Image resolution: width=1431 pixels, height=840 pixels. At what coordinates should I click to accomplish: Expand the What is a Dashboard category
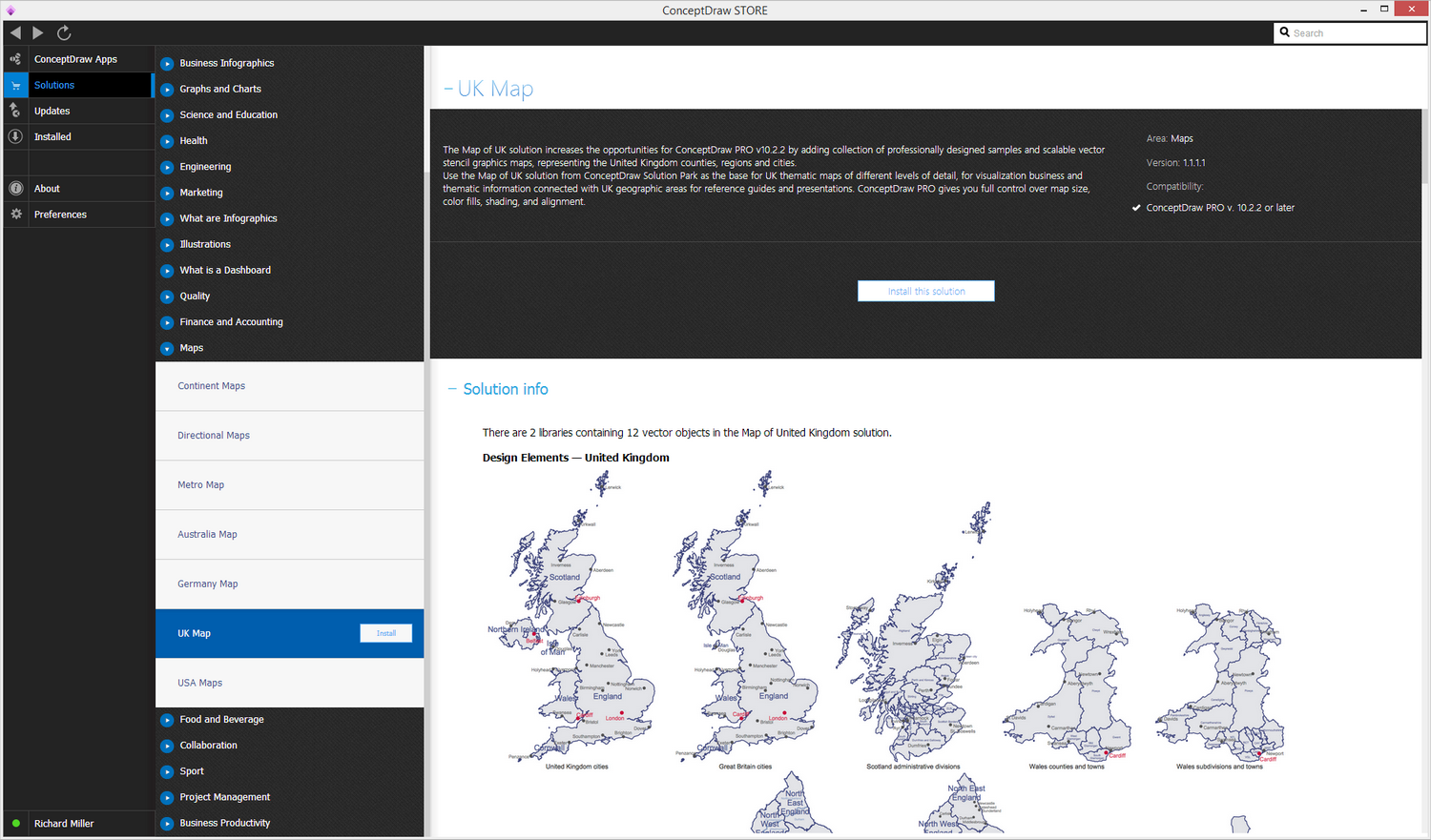[167, 271]
